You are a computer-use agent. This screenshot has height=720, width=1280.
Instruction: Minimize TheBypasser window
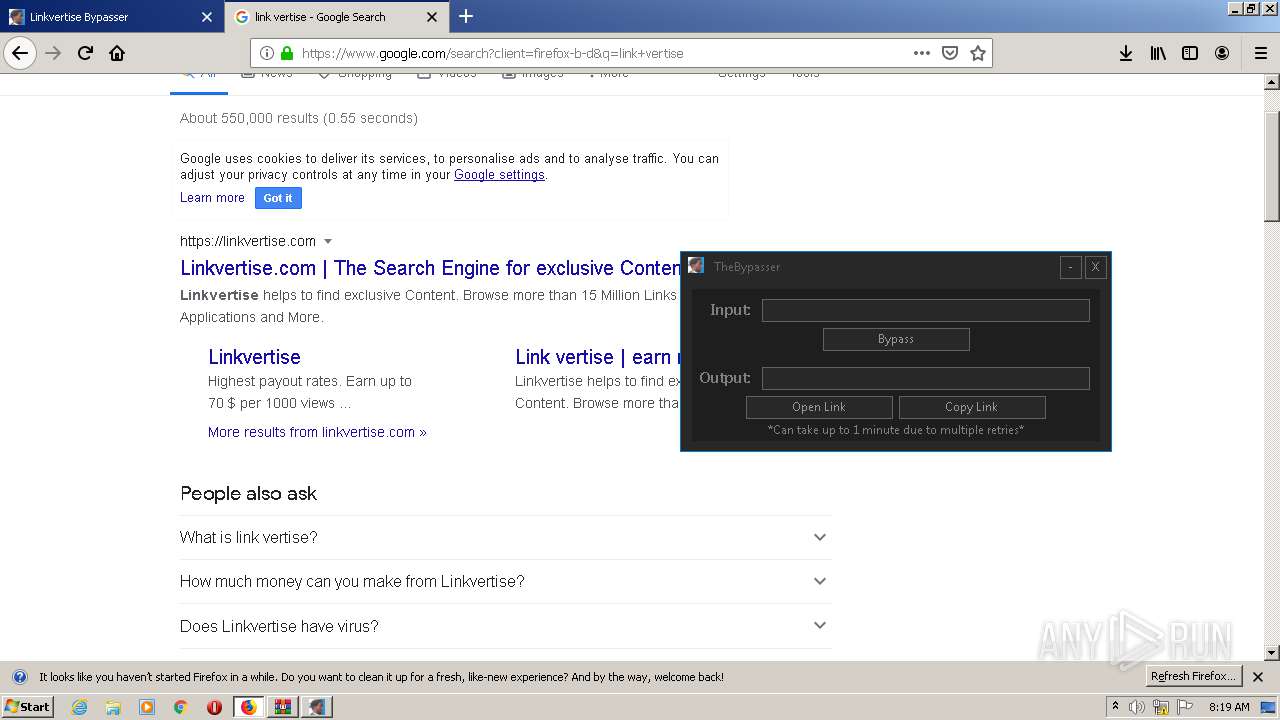click(1071, 267)
